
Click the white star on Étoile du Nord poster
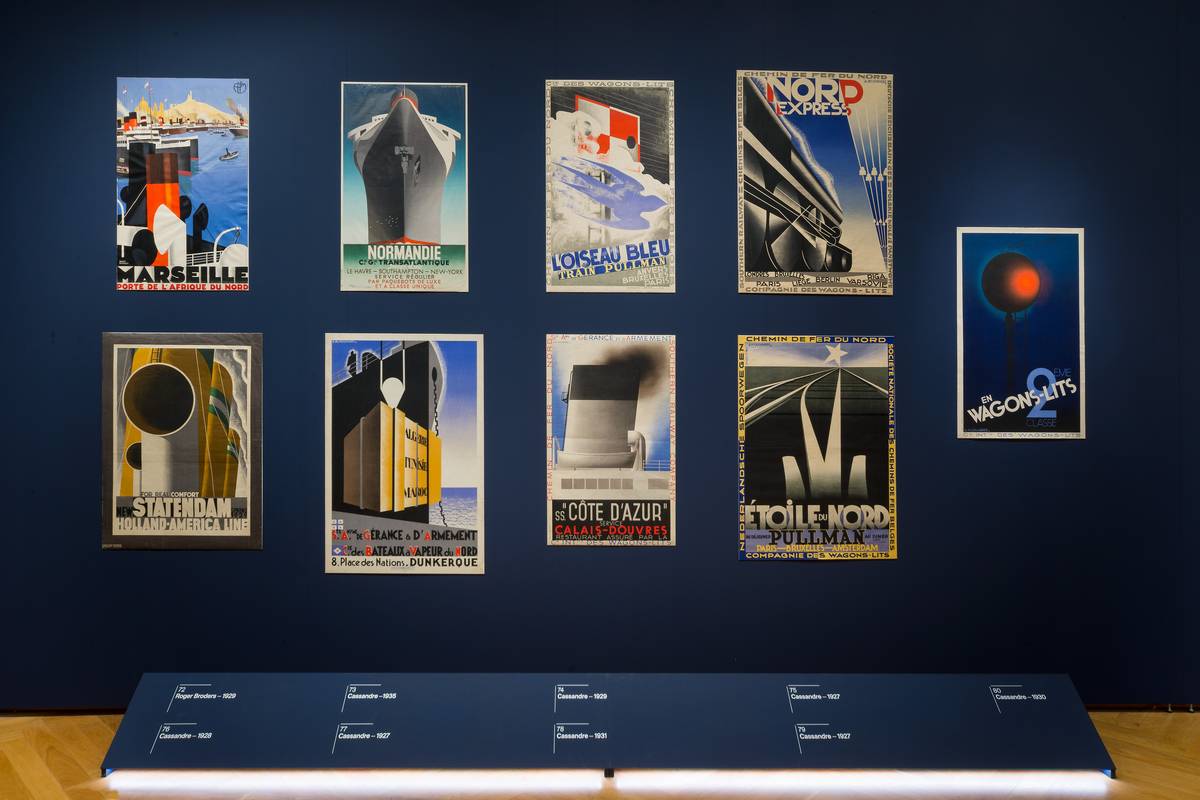pos(835,353)
